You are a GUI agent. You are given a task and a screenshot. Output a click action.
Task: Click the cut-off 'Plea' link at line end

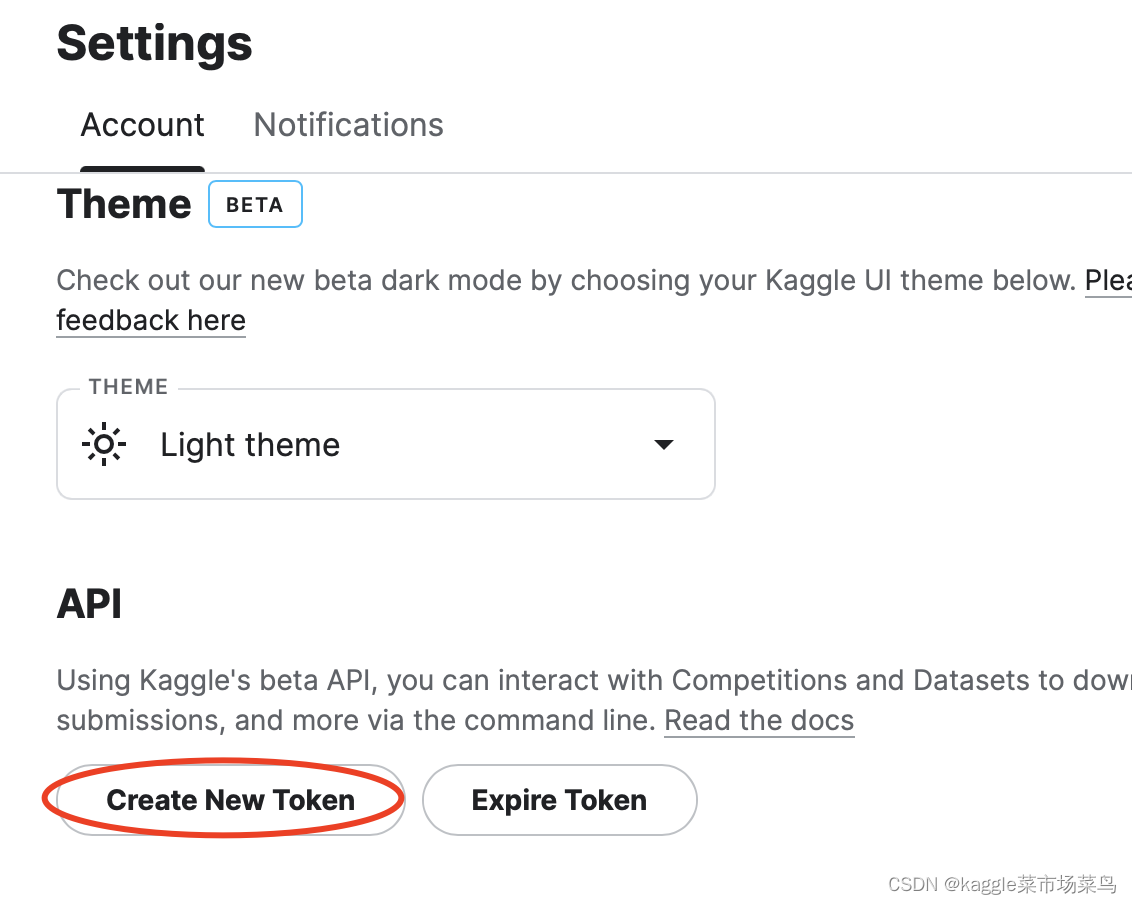tap(1108, 280)
